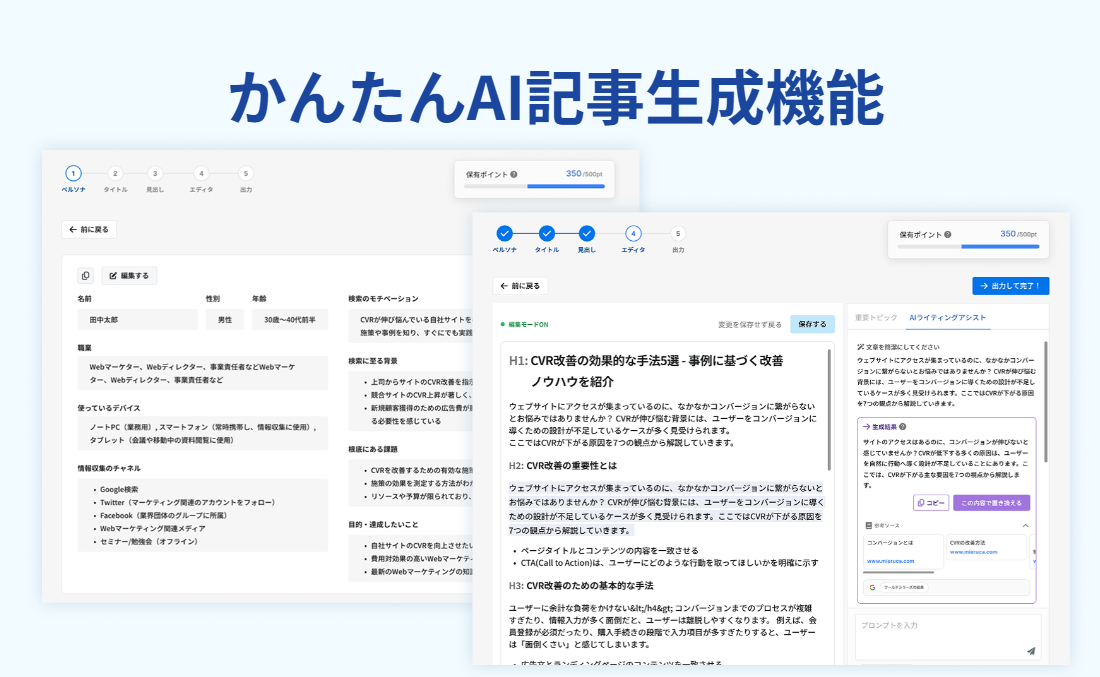
Task: Click the 出力して完了！ button
Action: 1010,286
